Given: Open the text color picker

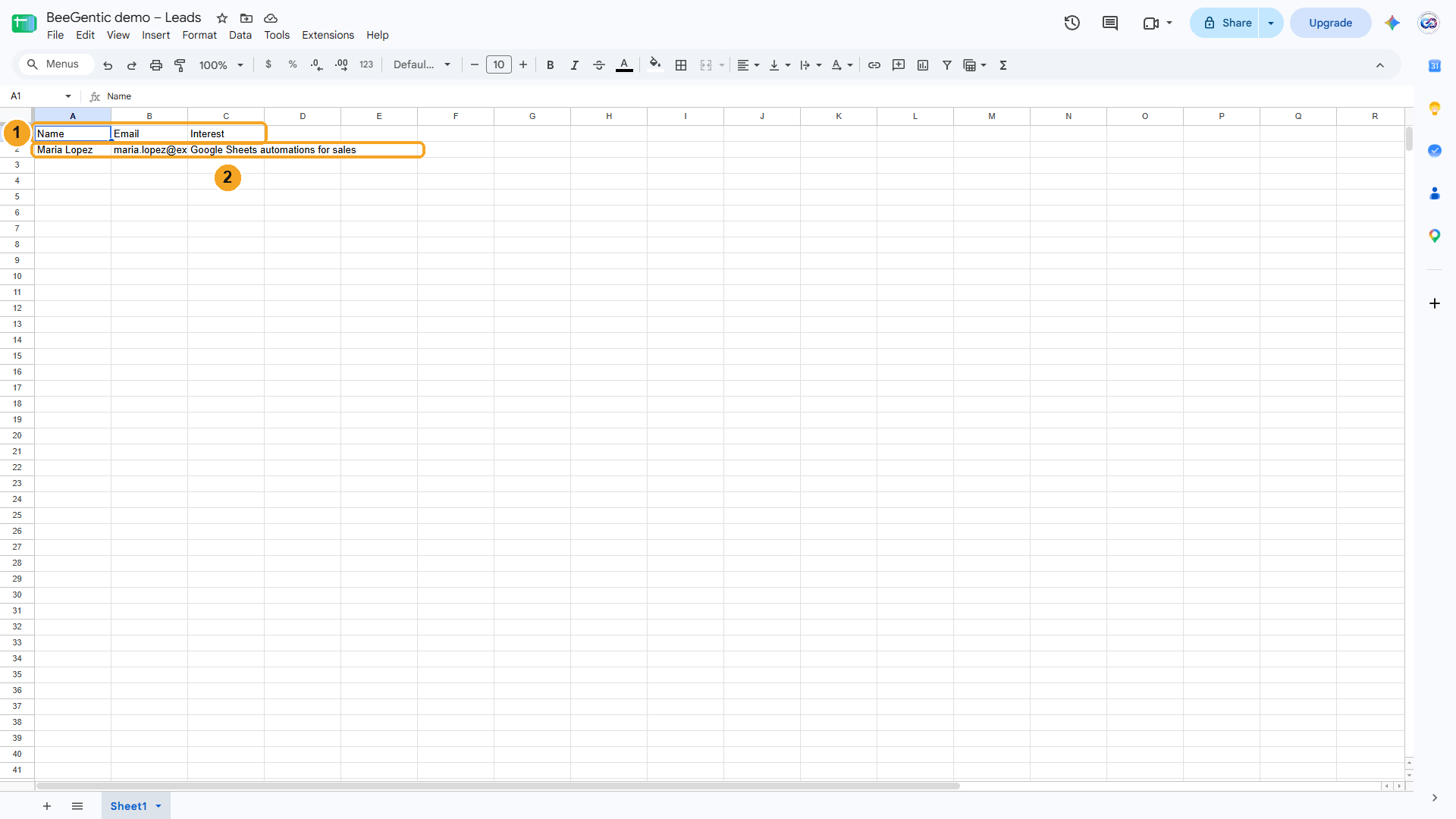Looking at the screenshot, I should pos(624,65).
